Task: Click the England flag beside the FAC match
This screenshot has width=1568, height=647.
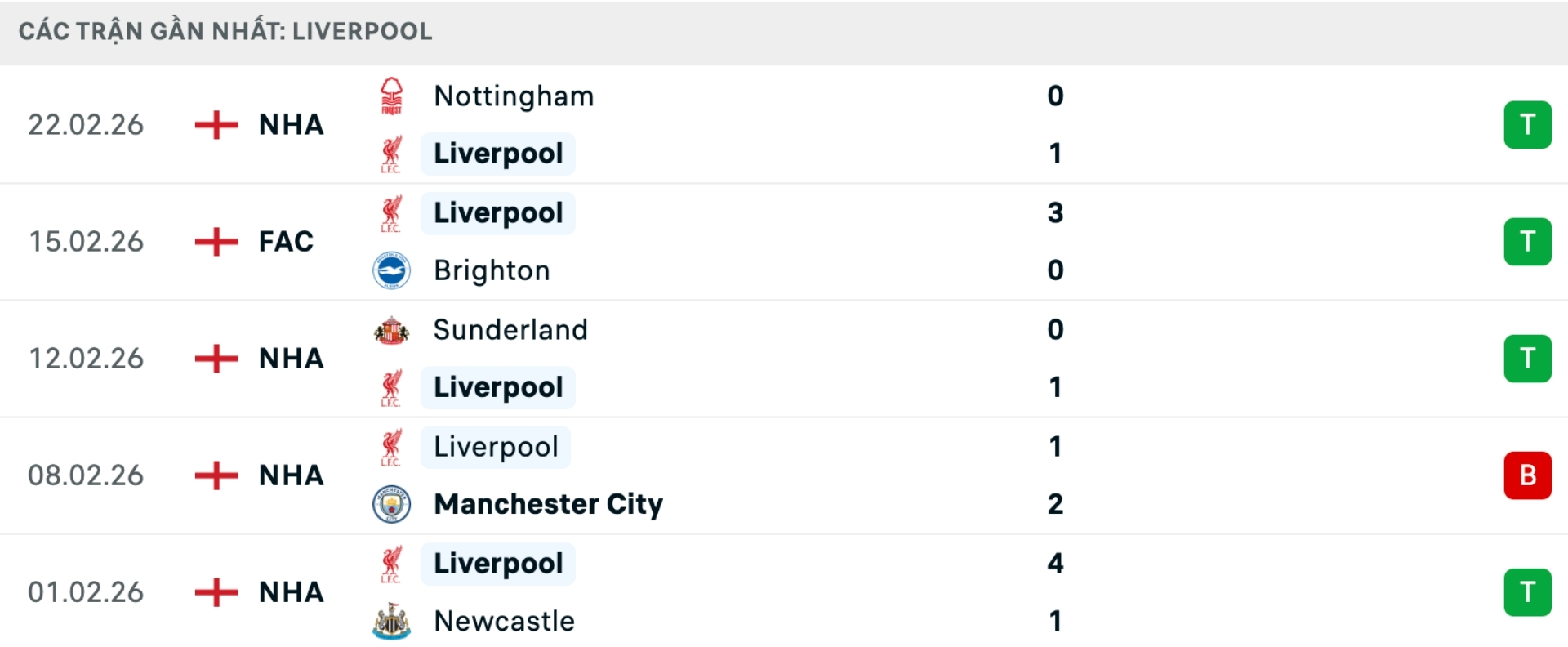Action: [215, 242]
